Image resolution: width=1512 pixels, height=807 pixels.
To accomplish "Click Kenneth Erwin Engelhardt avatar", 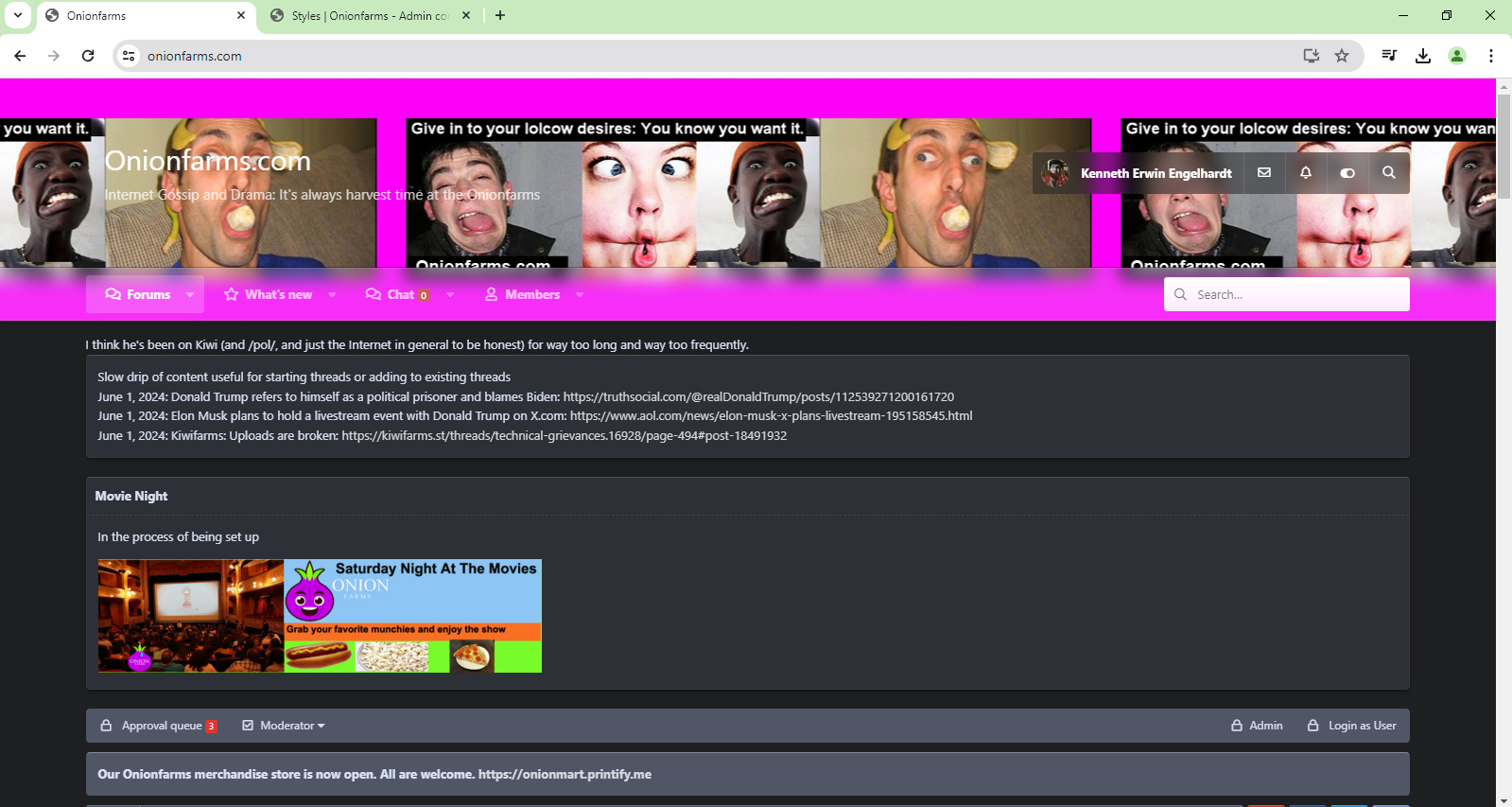I will (x=1055, y=173).
